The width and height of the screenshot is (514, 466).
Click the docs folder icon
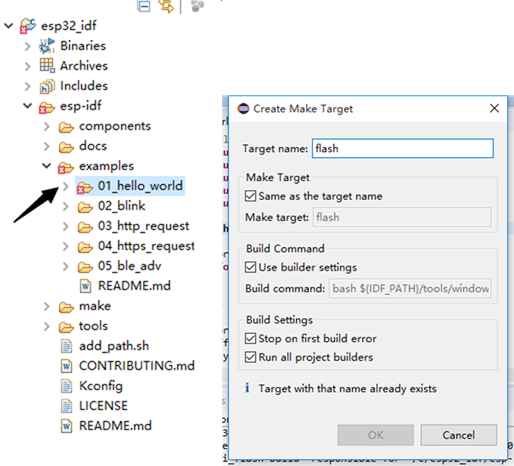(x=66, y=147)
